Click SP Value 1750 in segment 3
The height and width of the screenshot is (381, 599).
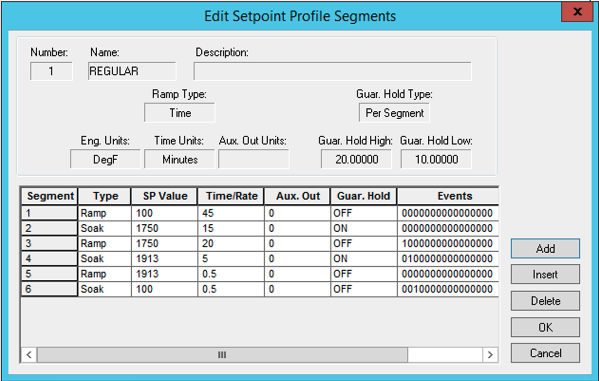(165, 243)
